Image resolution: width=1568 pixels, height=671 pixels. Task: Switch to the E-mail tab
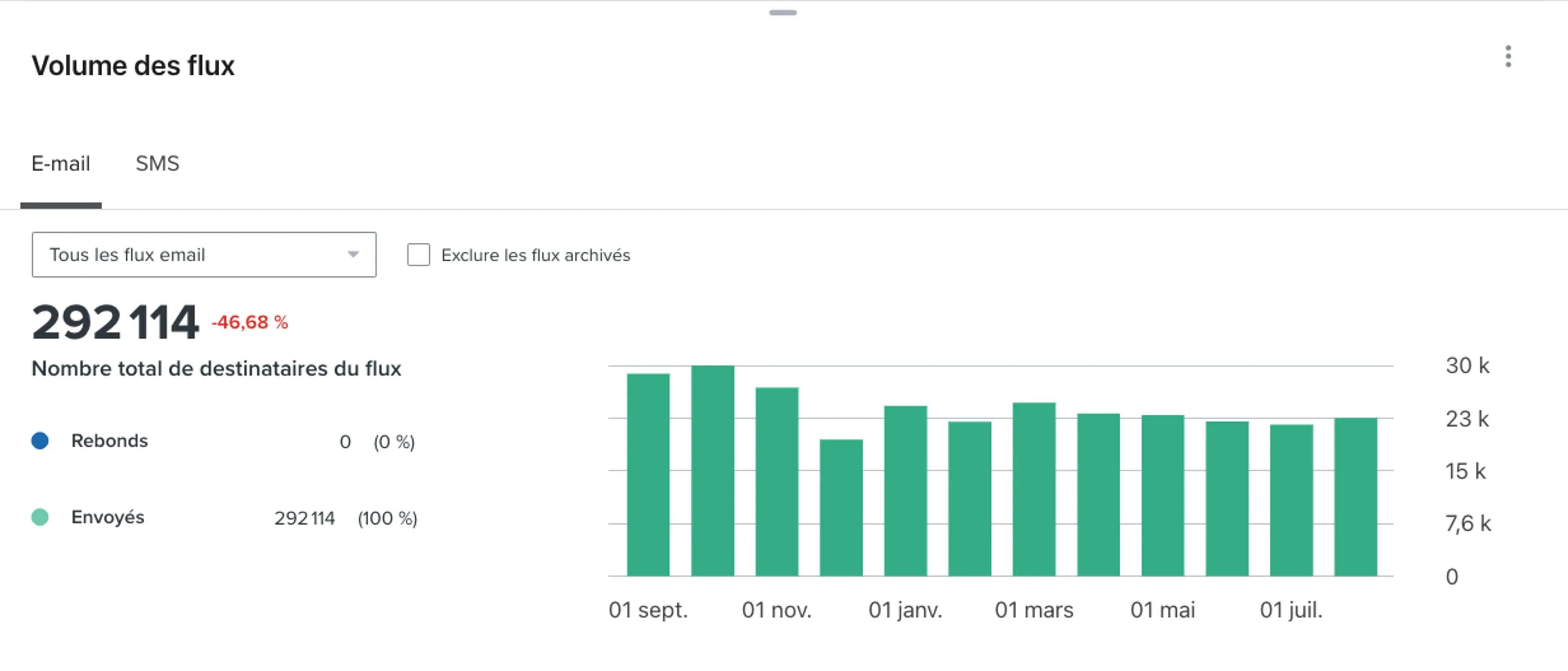(61, 163)
